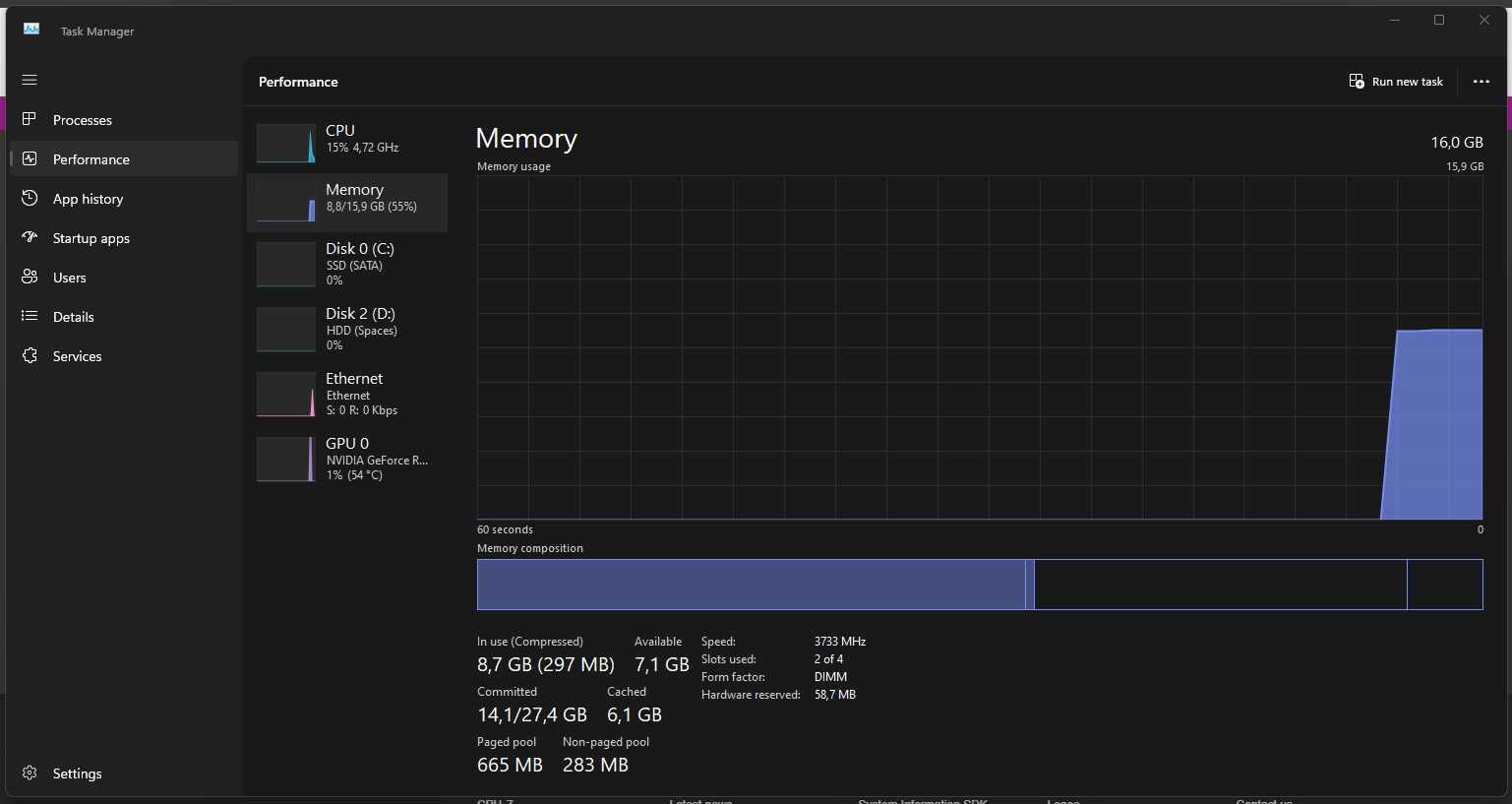
Task: Select GPU 0 NVIDIA GeForce entry
Action: click(x=347, y=460)
